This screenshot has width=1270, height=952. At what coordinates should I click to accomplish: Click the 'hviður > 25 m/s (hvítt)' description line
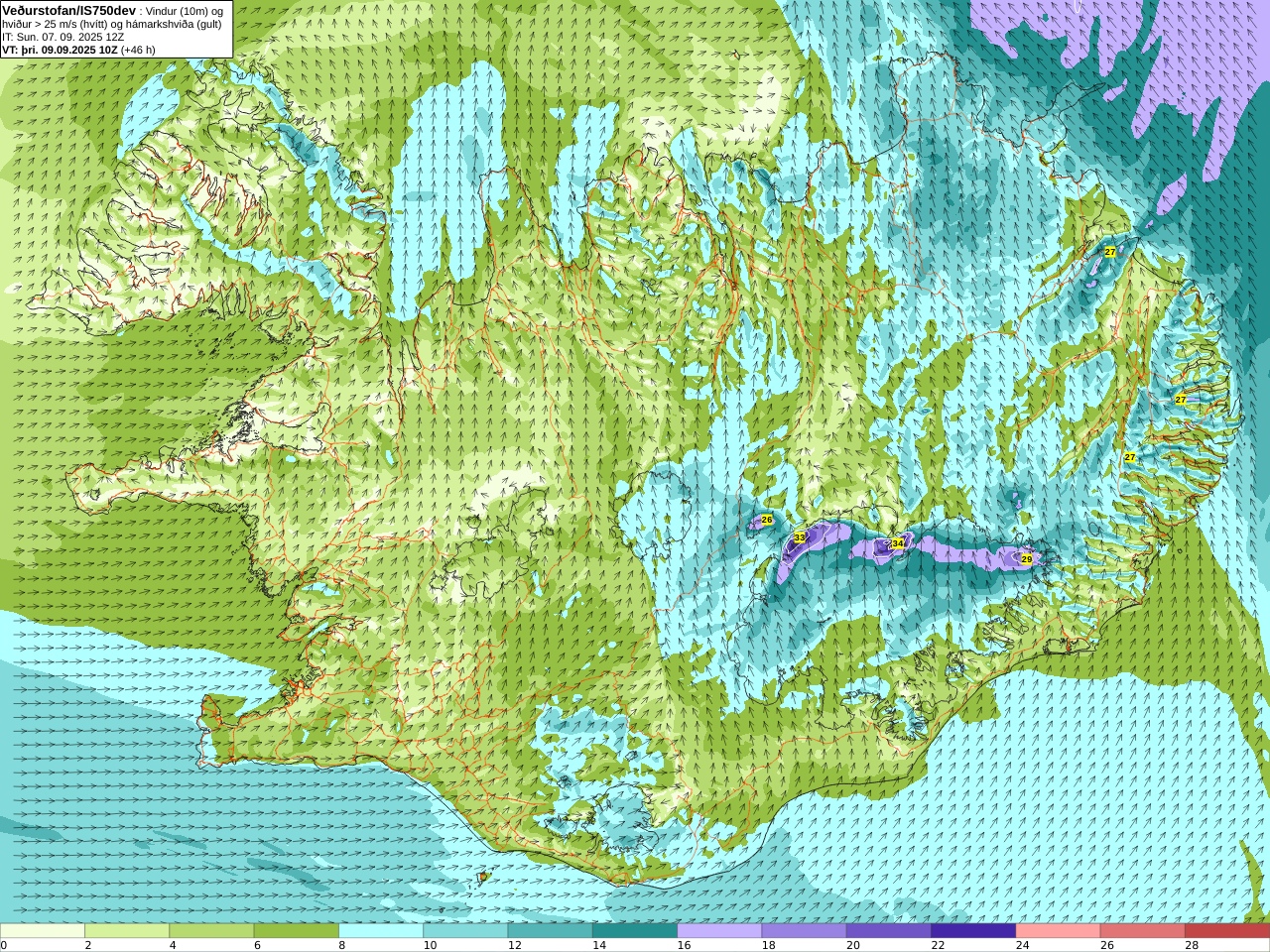click(112, 24)
